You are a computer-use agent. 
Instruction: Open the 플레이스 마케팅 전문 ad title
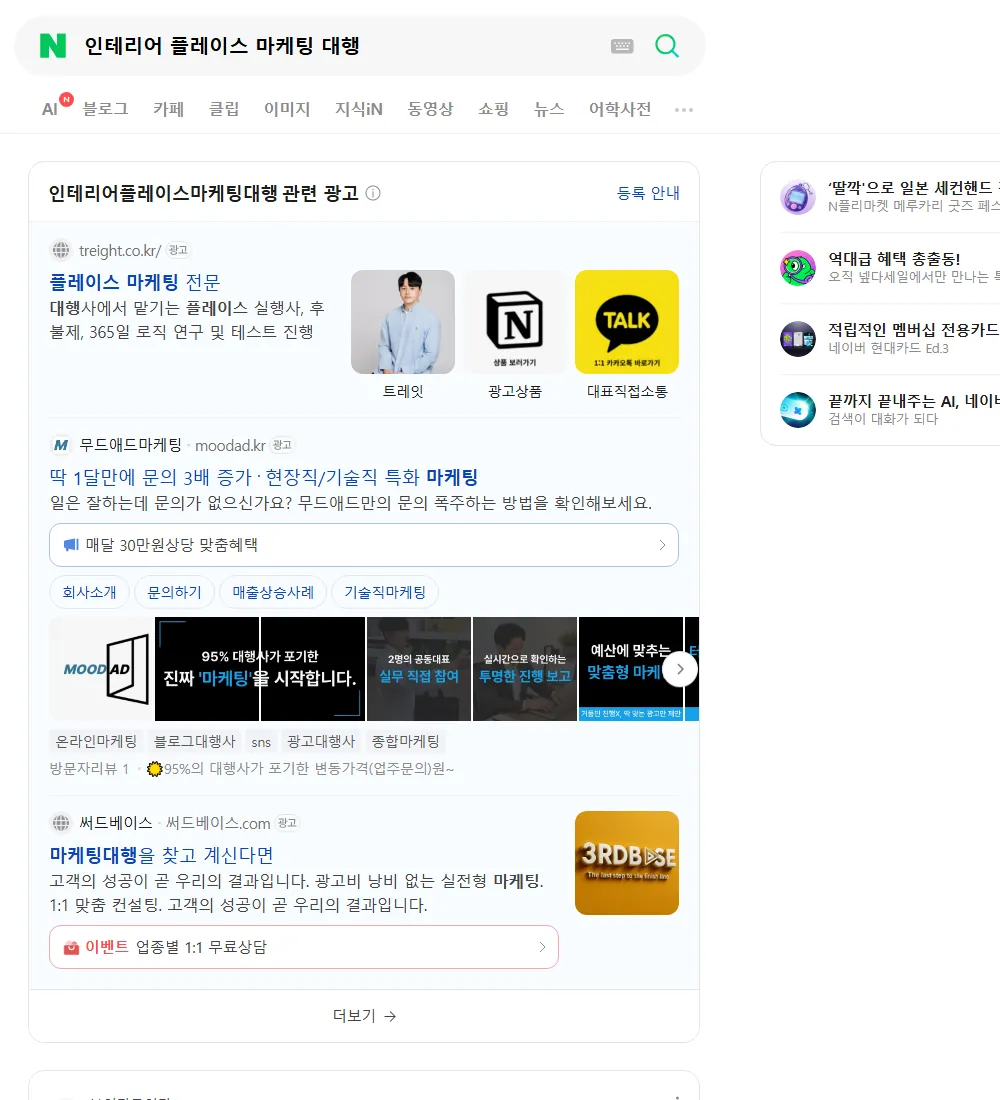(135, 282)
